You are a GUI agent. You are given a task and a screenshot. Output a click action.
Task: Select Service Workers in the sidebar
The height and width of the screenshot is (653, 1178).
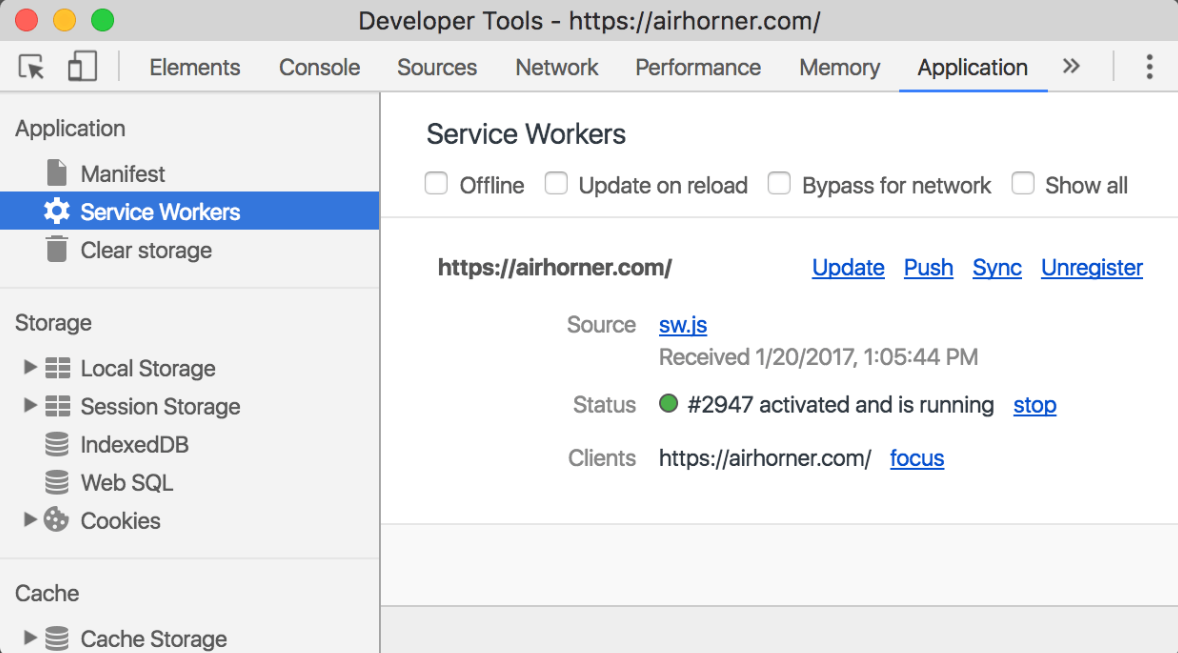189,211
